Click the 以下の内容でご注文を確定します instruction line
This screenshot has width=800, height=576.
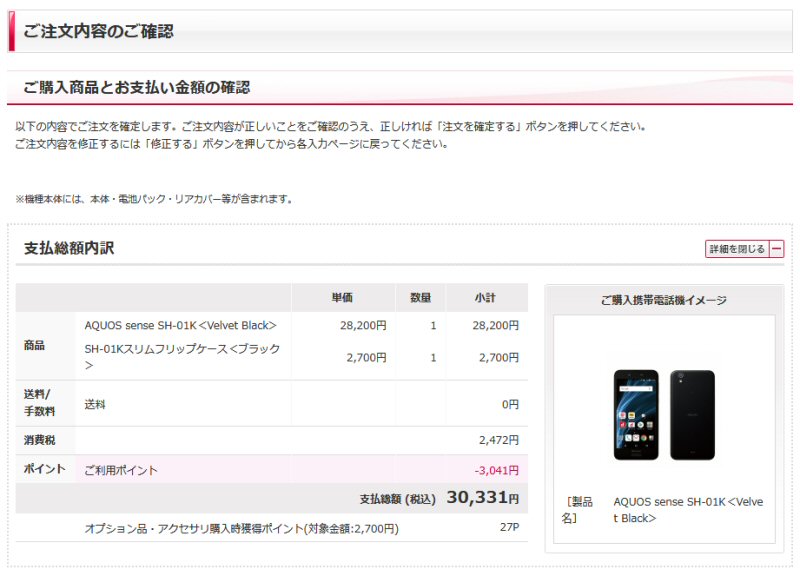pos(331,127)
